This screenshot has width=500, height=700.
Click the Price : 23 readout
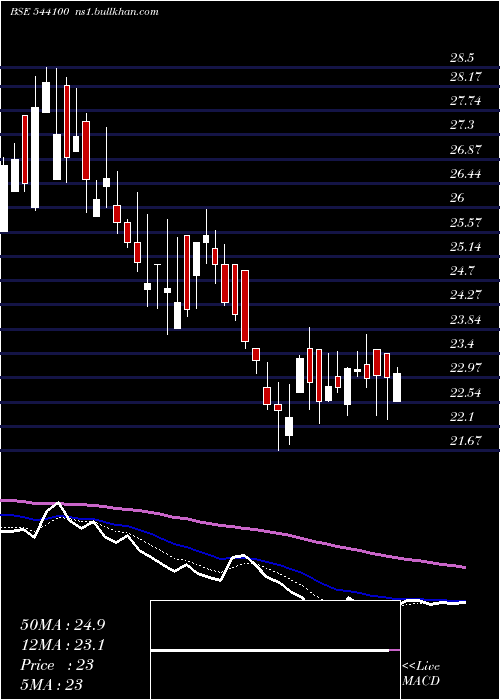(x=57, y=665)
